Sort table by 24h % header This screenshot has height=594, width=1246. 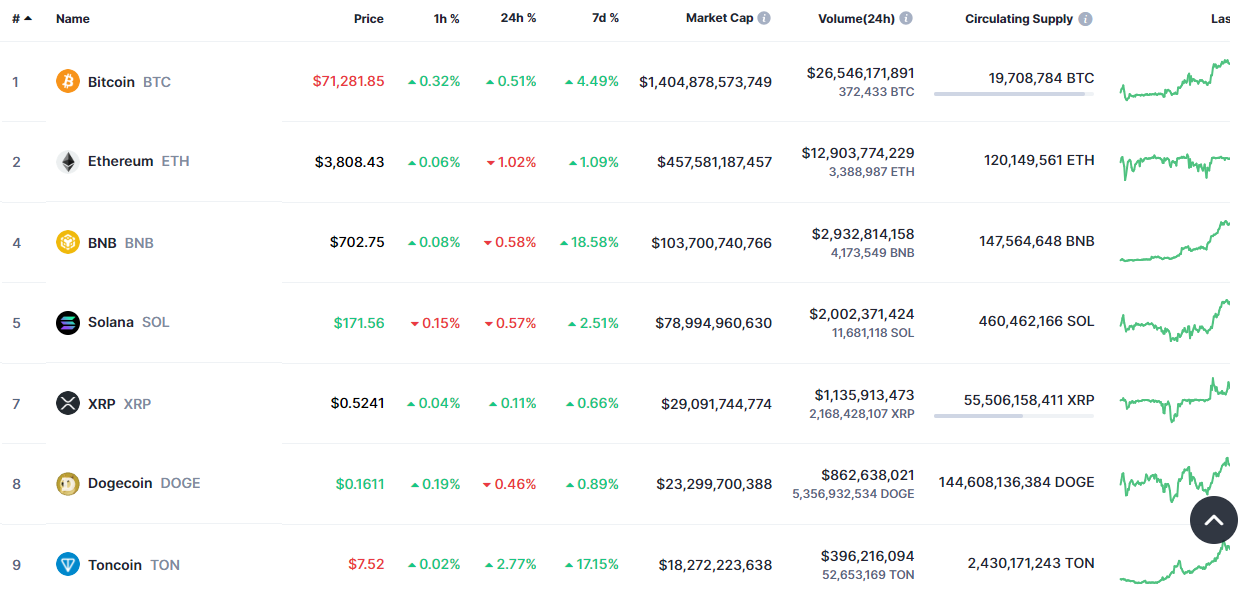[518, 18]
